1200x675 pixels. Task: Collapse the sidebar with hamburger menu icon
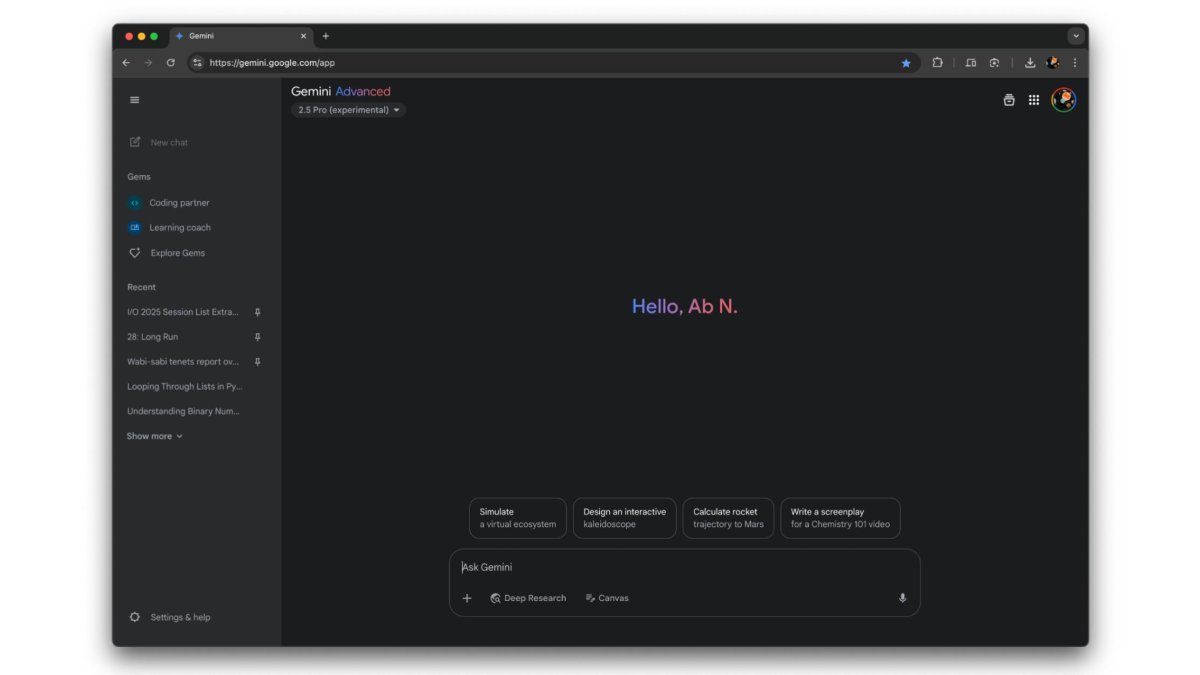click(x=135, y=100)
